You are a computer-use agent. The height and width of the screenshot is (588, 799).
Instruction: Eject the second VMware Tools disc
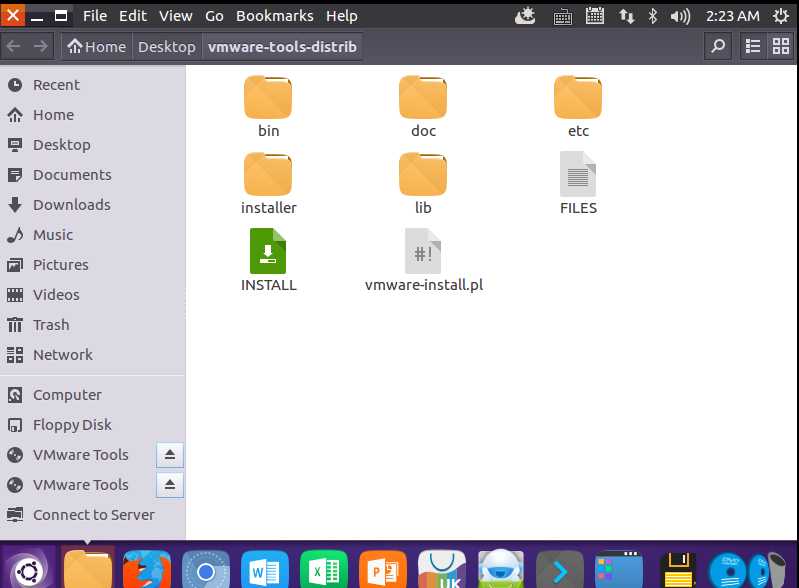click(170, 485)
